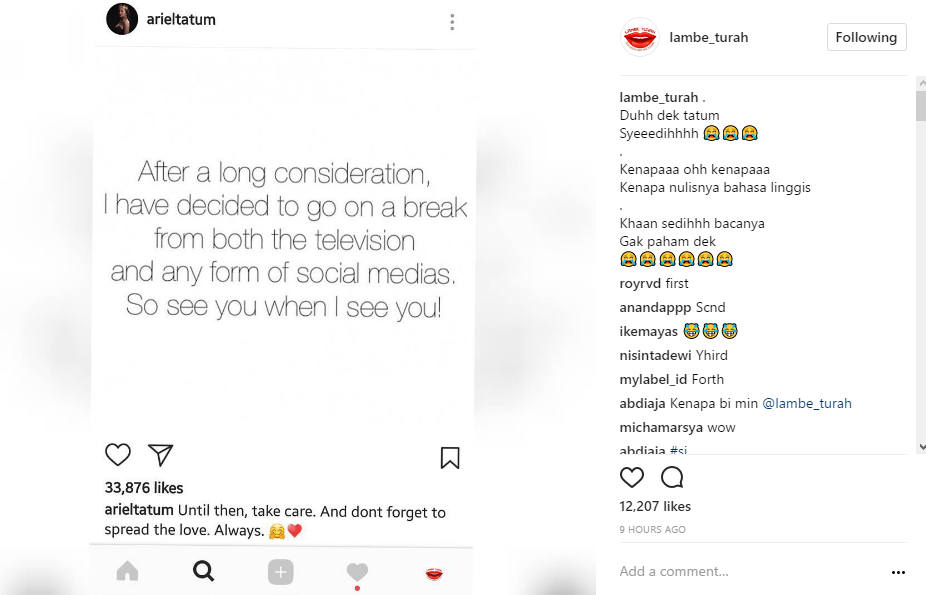The height and width of the screenshot is (595, 926).
Task: Click the lambe_turah profile avatar
Action: (x=640, y=37)
